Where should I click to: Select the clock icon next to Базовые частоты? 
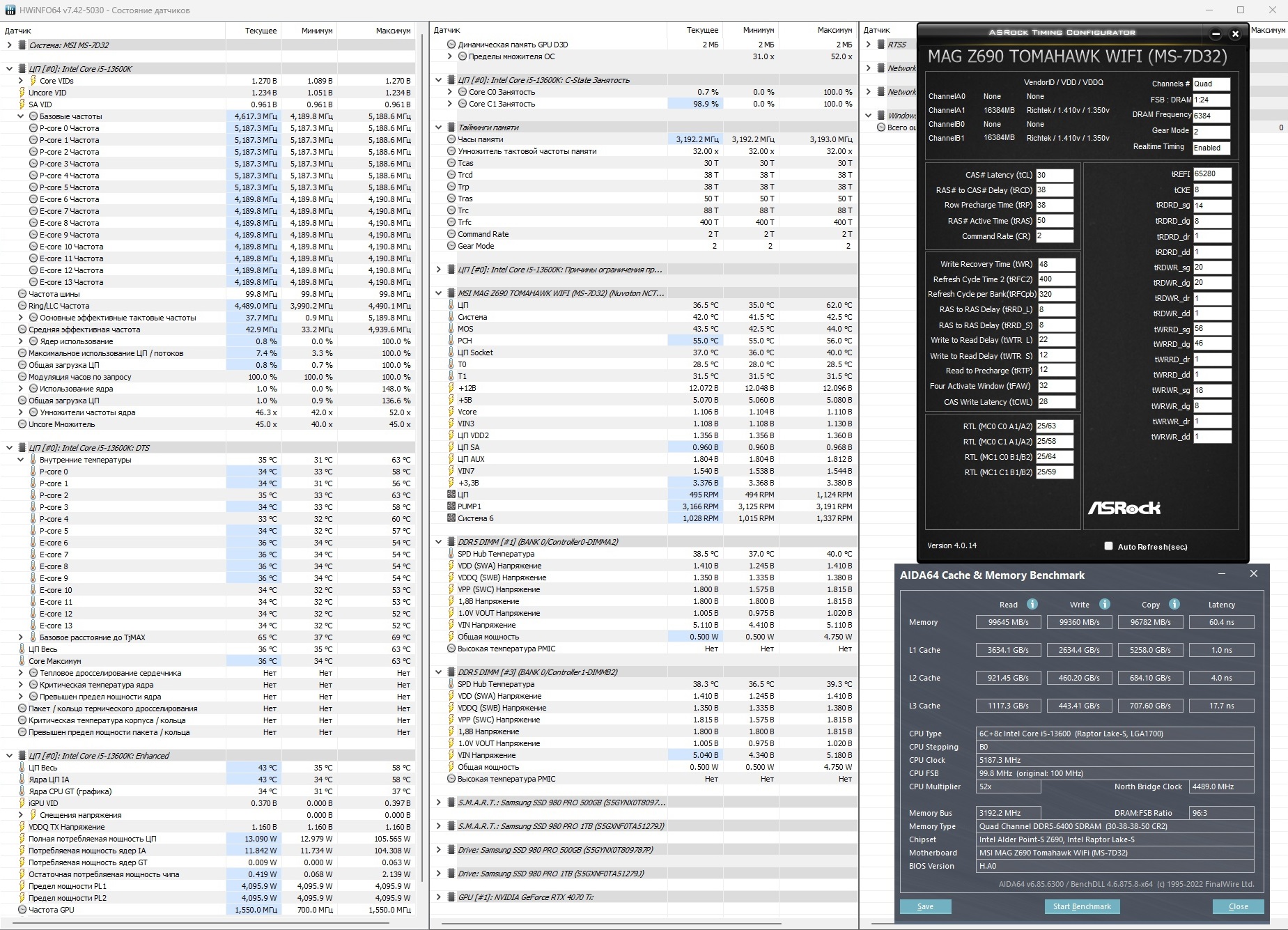click(x=33, y=116)
